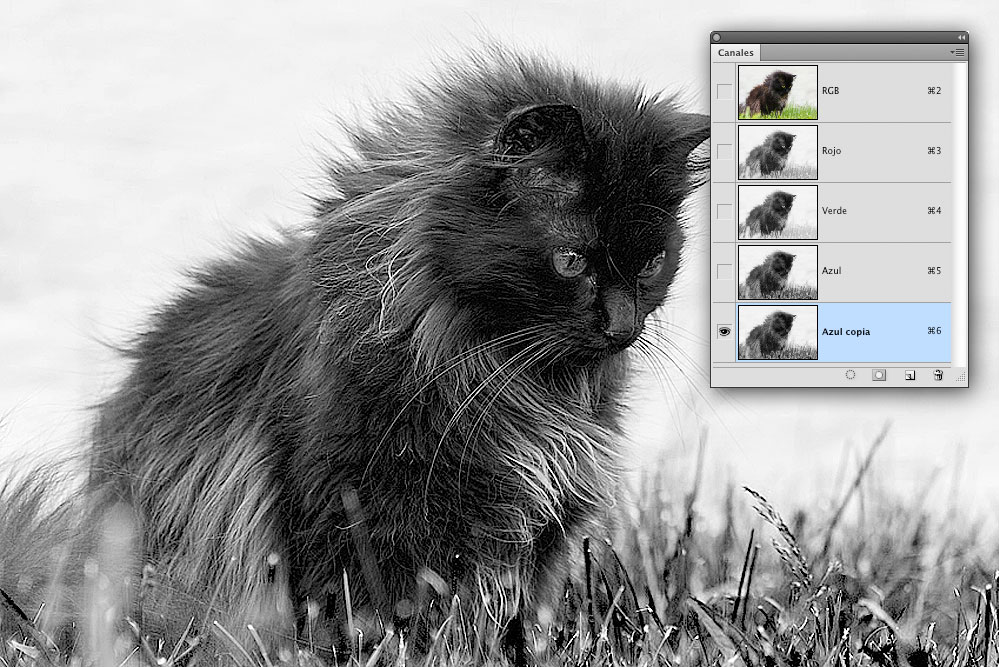This screenshot has width=999, height=667.
Task: Click the Azul copia channel name
Action: (845, 331)
